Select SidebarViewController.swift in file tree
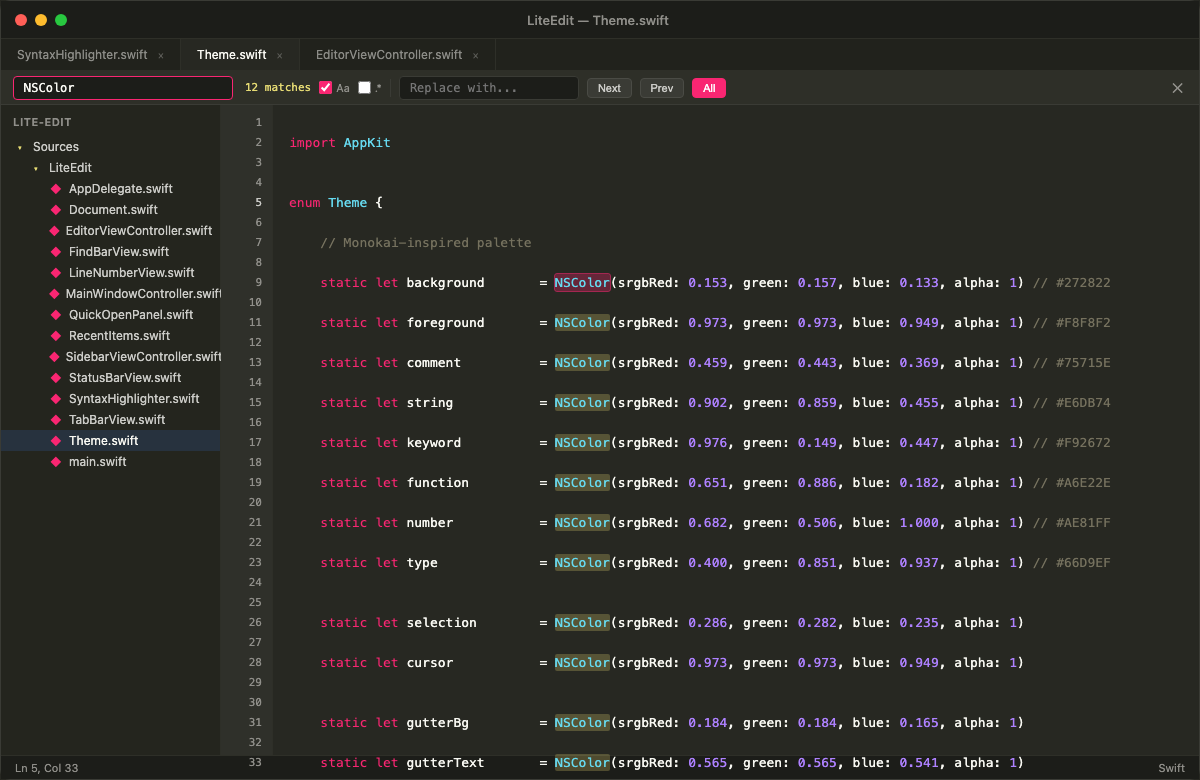Image resolution: width=1200 pixels, height=780 pixels. [x=143, y=356]
